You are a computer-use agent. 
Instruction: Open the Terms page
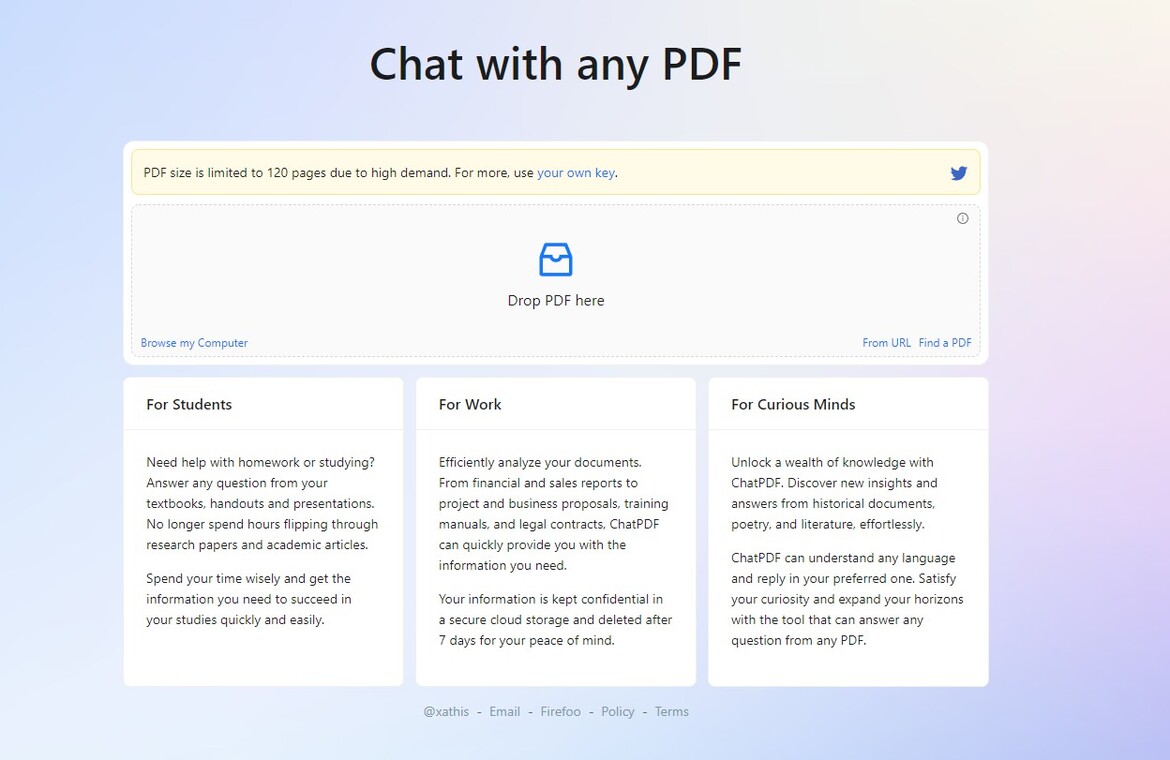point(671,711)
